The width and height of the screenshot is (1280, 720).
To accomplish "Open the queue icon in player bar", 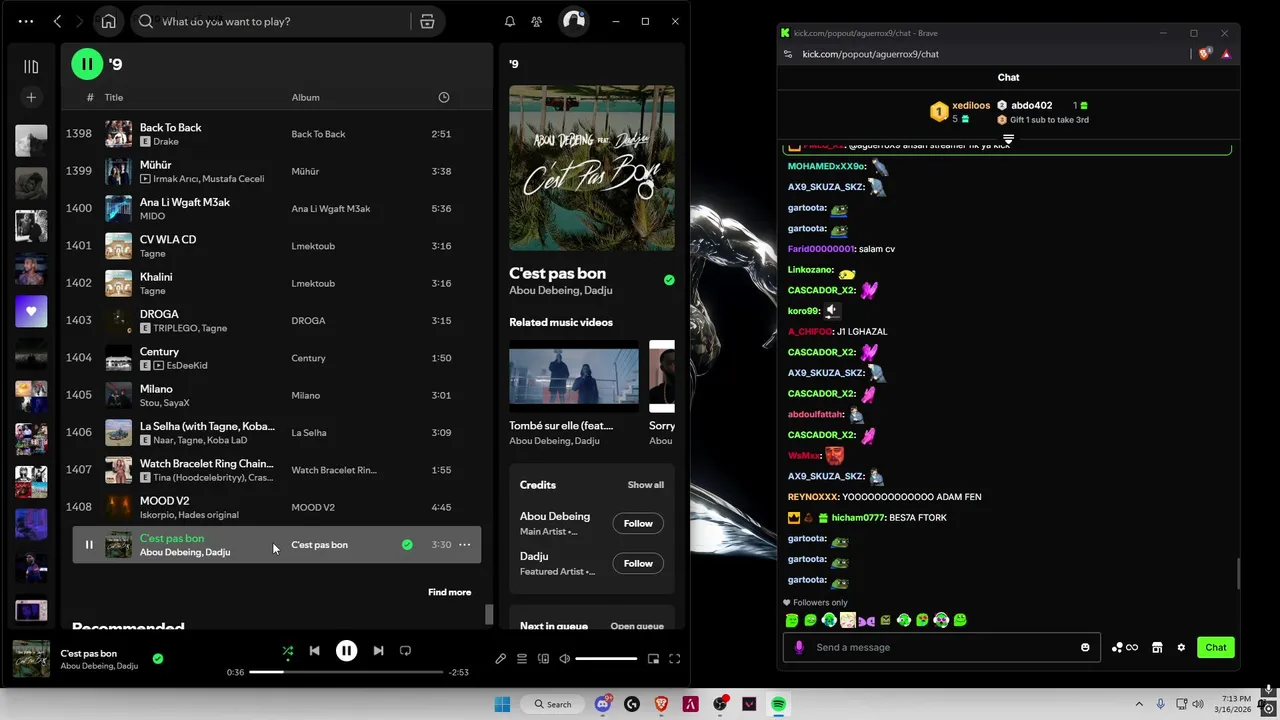I will point(522,659).
